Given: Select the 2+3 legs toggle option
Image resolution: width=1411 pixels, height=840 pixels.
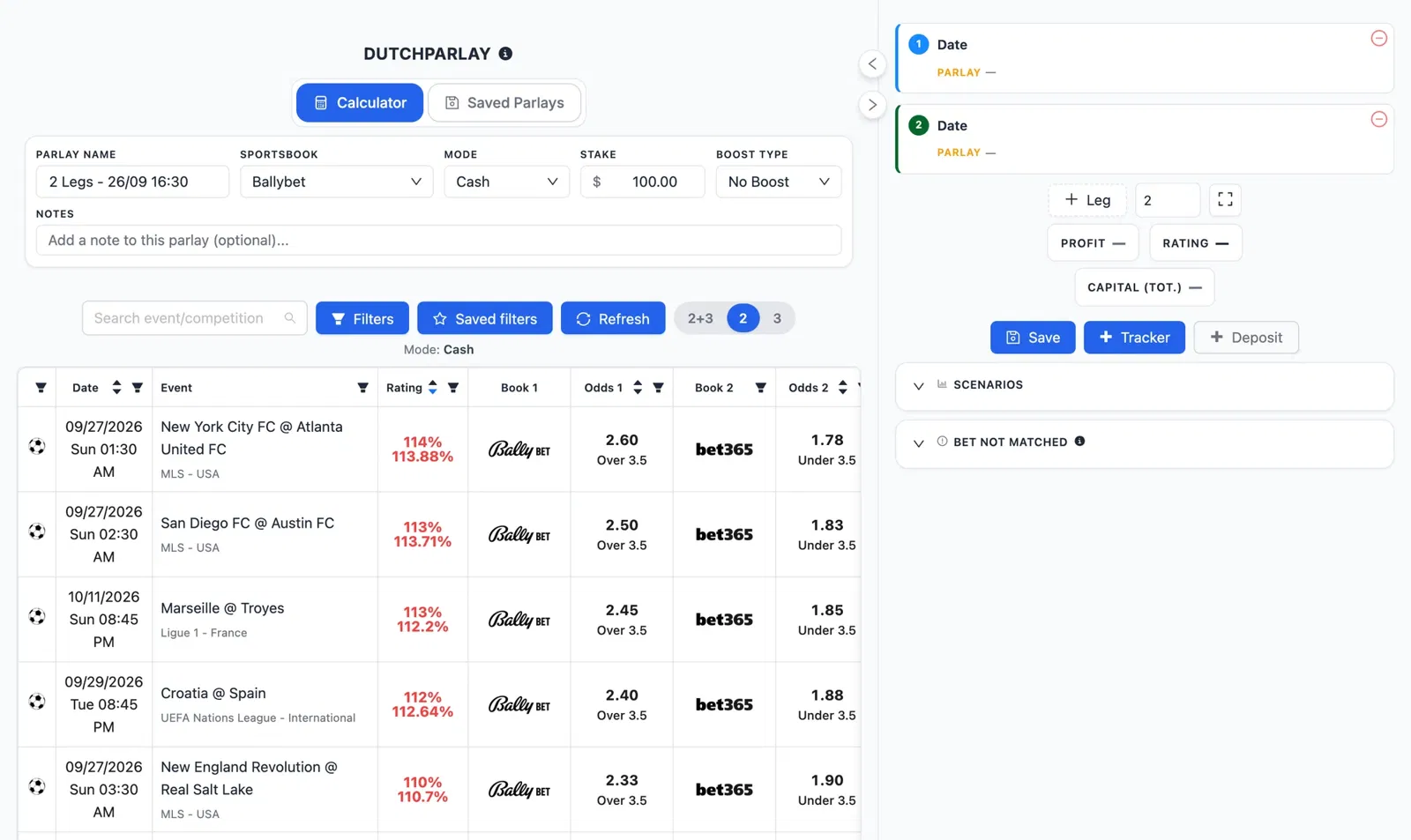Looking at the screenshot, I should click(x=700, y=318).
